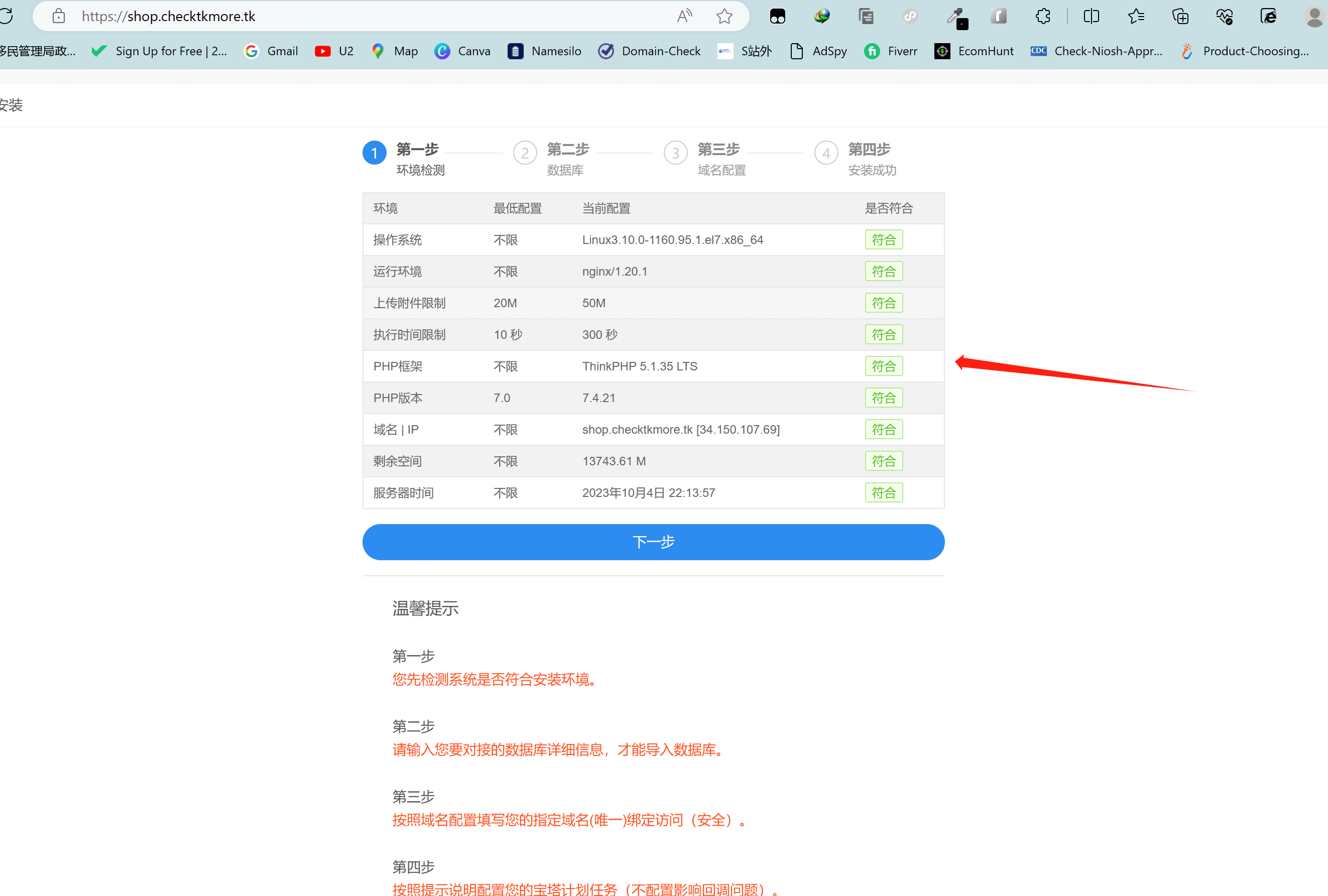The height and width of the screenshot is (896, 1328).
Task: Select step 2 第二步 数据库
Action: (x=551, y=159)
